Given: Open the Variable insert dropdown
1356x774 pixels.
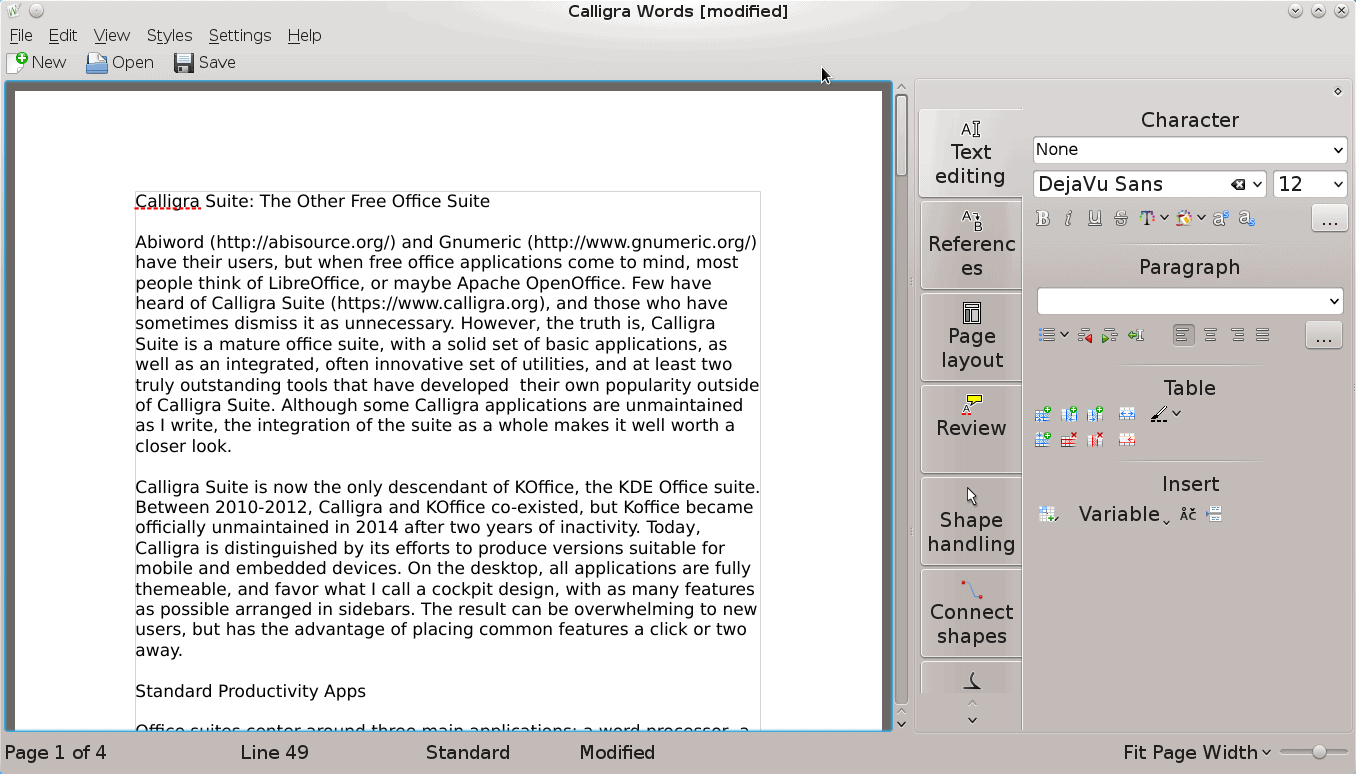Looking at the screenshot, I should 1124,514.
